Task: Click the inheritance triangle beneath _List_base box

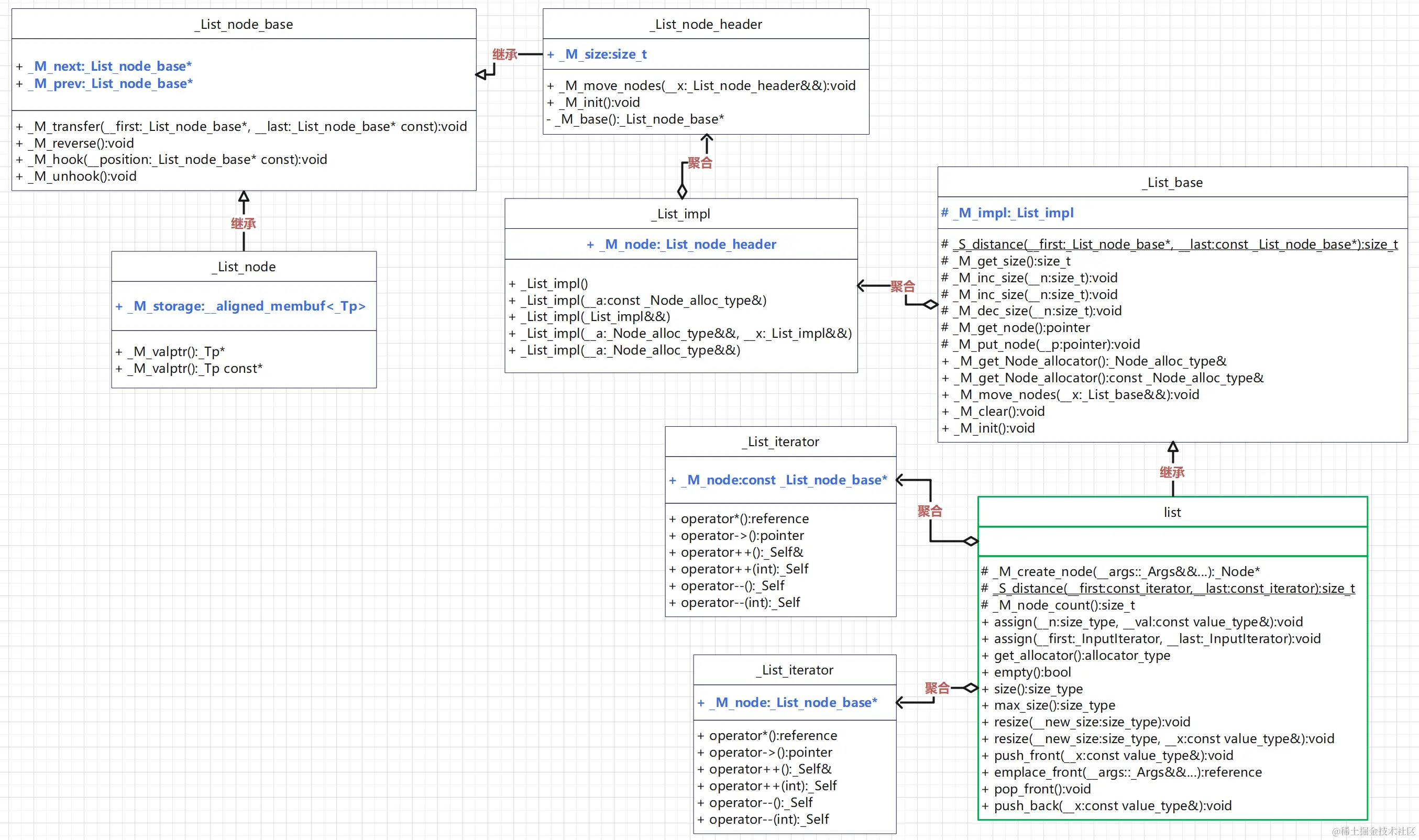Action: tap(1173, 447)
